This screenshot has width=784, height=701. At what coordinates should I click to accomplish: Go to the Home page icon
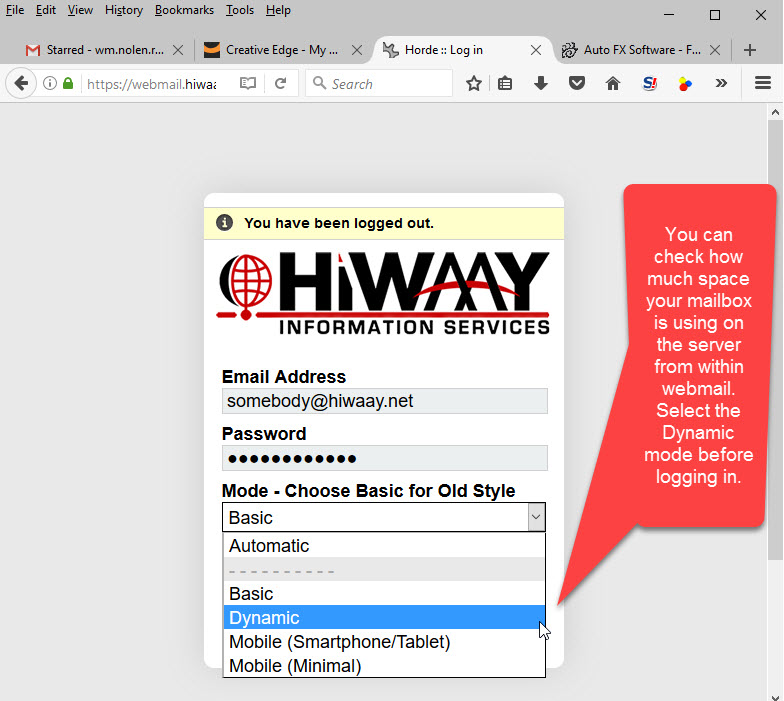[x=612, y=83]
